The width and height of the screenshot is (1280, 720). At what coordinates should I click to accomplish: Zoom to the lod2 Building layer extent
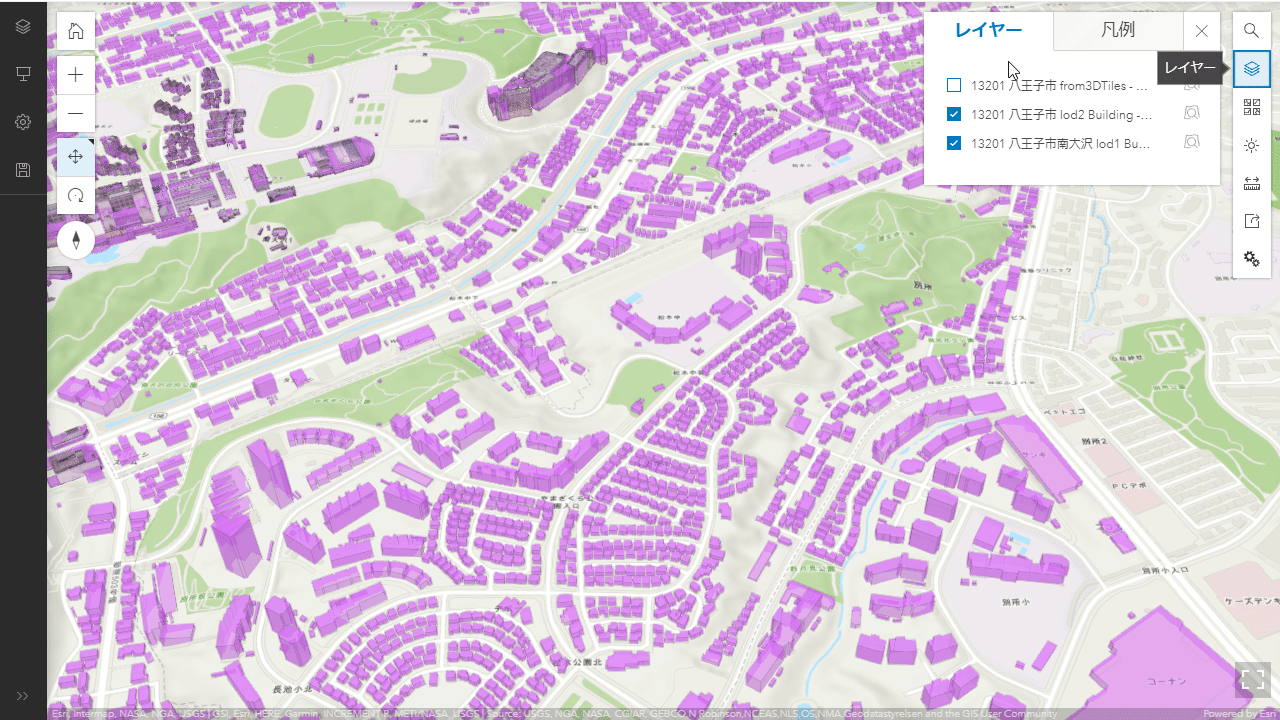pyautogui.click(x=1192, y=114)
